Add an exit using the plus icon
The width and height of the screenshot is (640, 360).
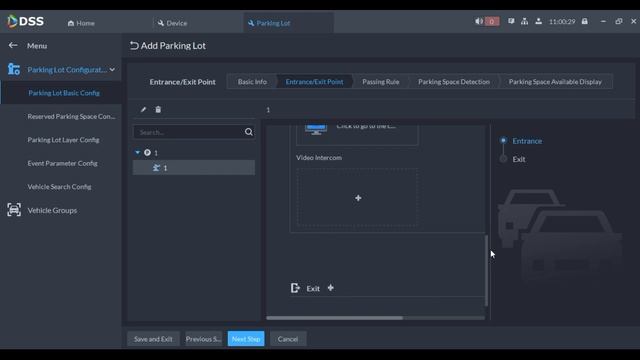pos(331,288)
